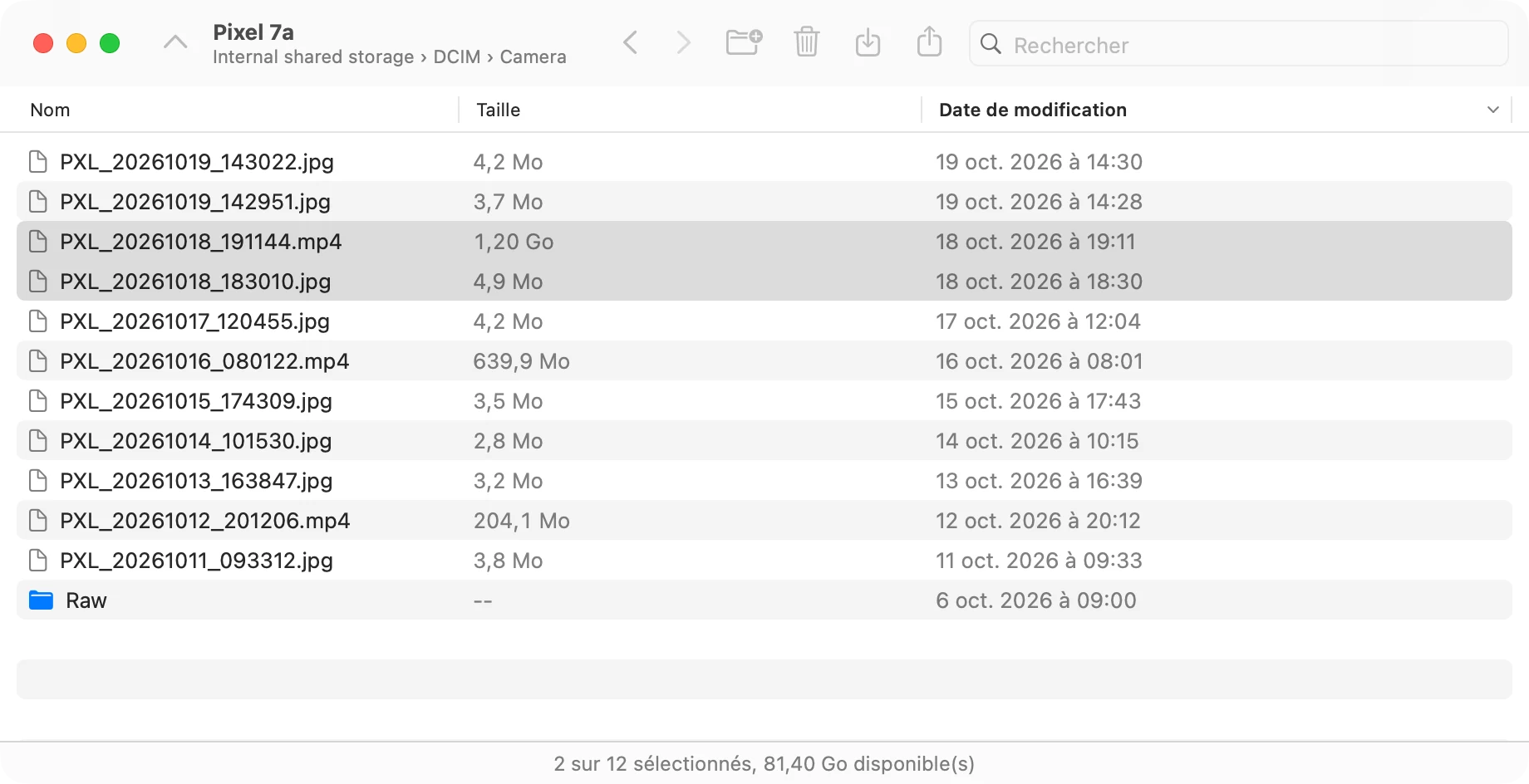Click the trash delete icon

pyautogui.click(x=806, y=42)
